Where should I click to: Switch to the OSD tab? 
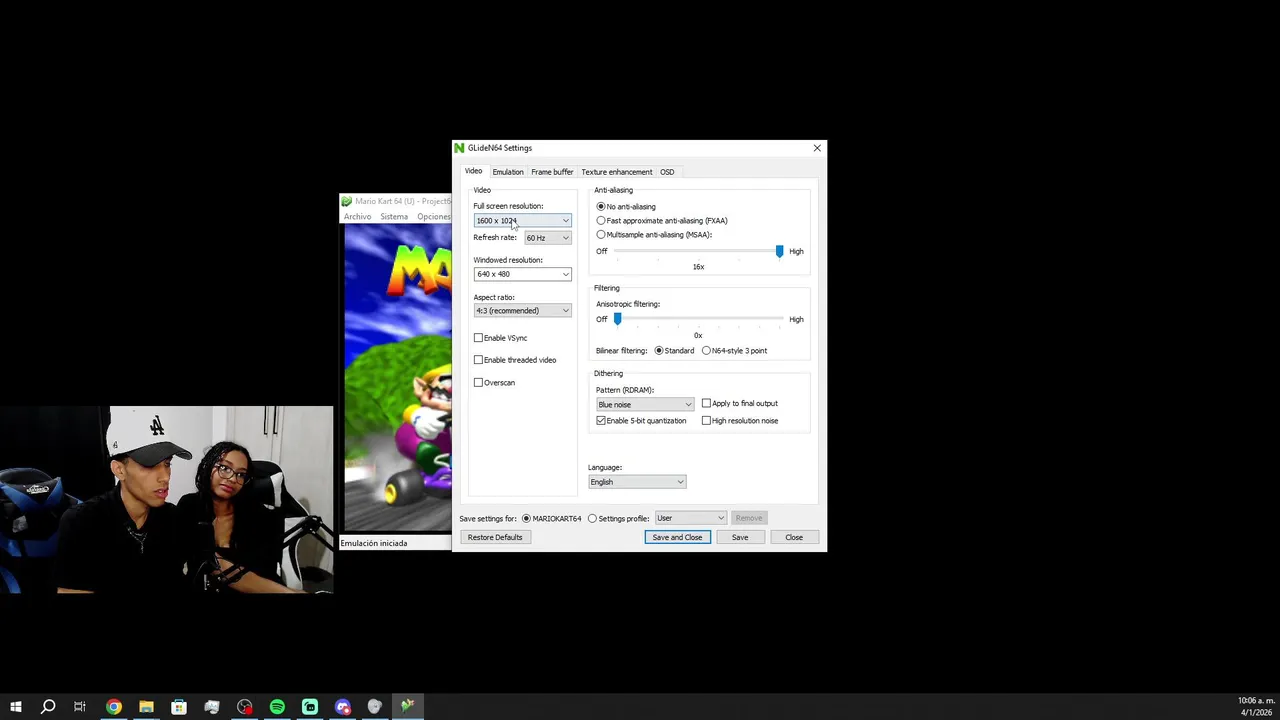667,172
